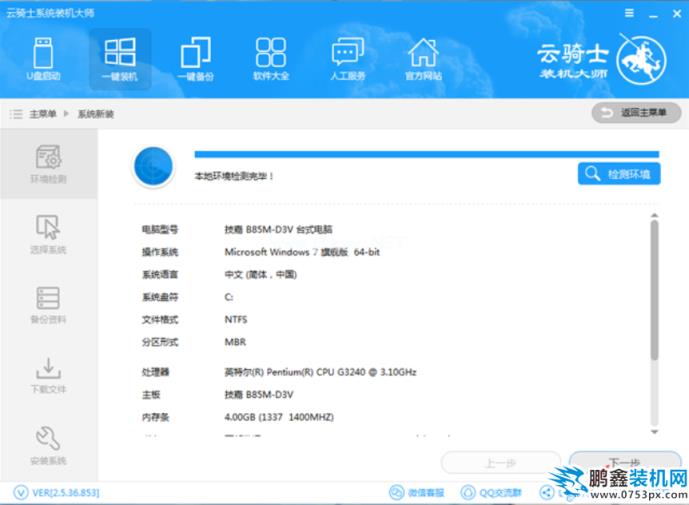Open 微信客服 support link
The height and width of the screenshot is (505, 689).
(417, 493)
